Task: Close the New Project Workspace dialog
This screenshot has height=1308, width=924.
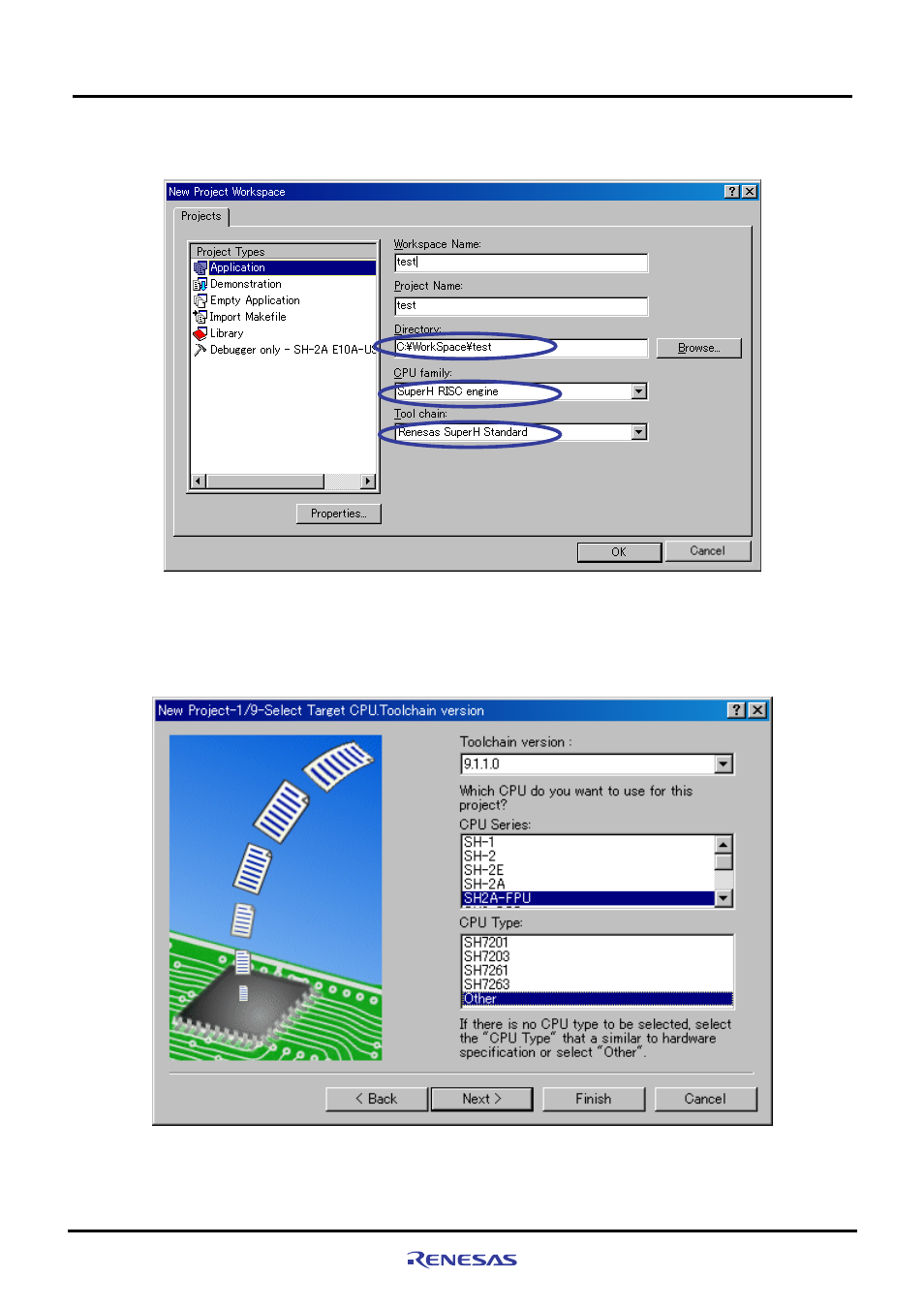Action: tap(750, 192)
